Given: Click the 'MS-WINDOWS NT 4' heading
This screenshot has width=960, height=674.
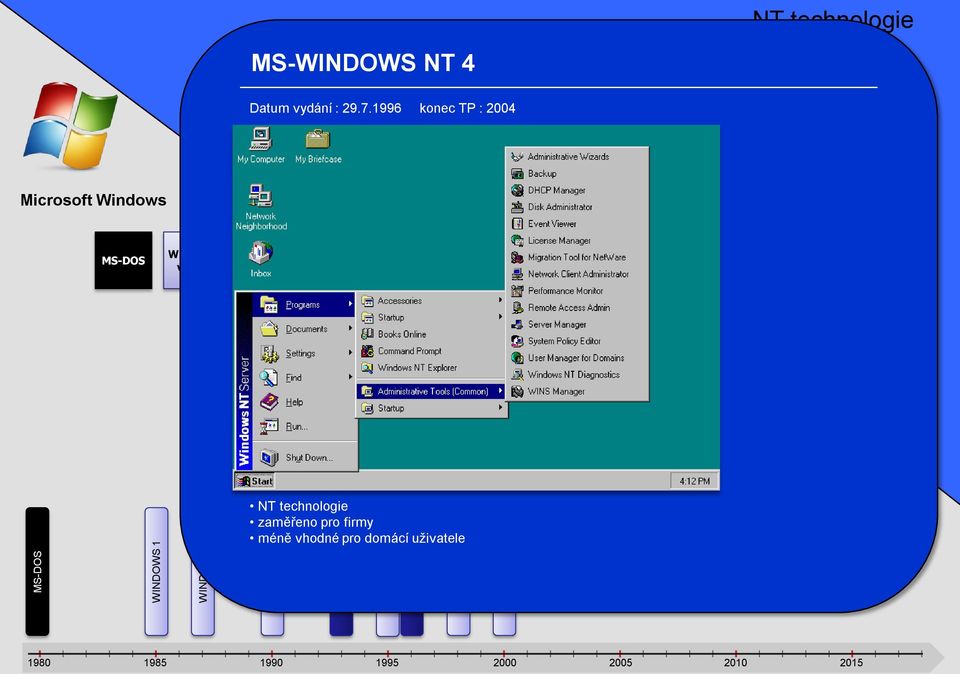Looking at the screenshot, I should (x=363, y=63).
